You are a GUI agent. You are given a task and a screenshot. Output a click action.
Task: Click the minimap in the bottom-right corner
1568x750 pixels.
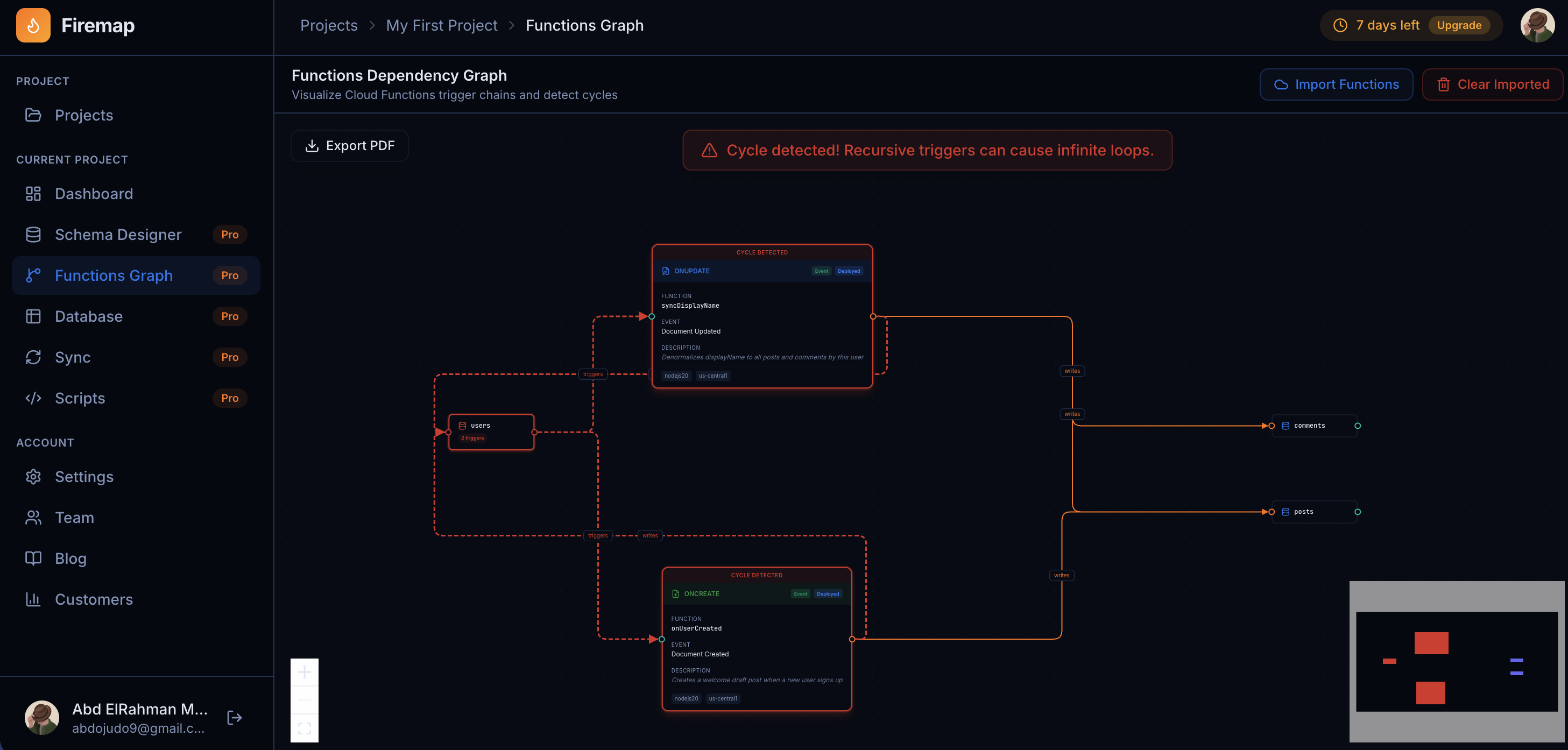click(x=1458, y=662)
